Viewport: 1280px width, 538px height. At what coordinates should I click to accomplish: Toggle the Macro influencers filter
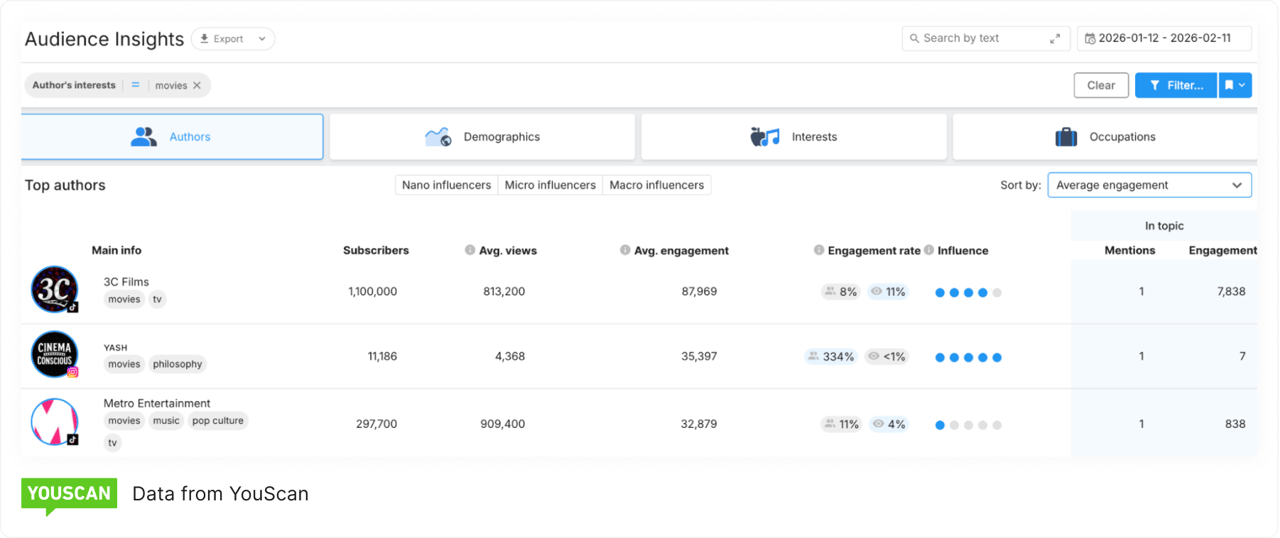point(656,185)
